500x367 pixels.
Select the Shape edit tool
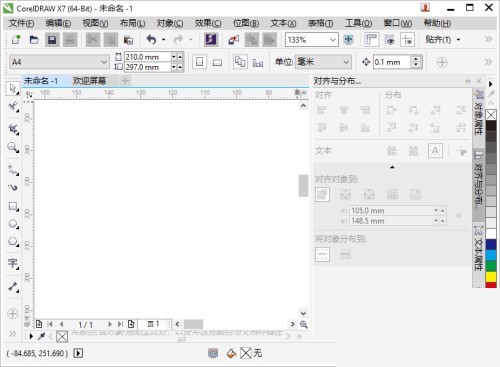(x=13, y=107)
